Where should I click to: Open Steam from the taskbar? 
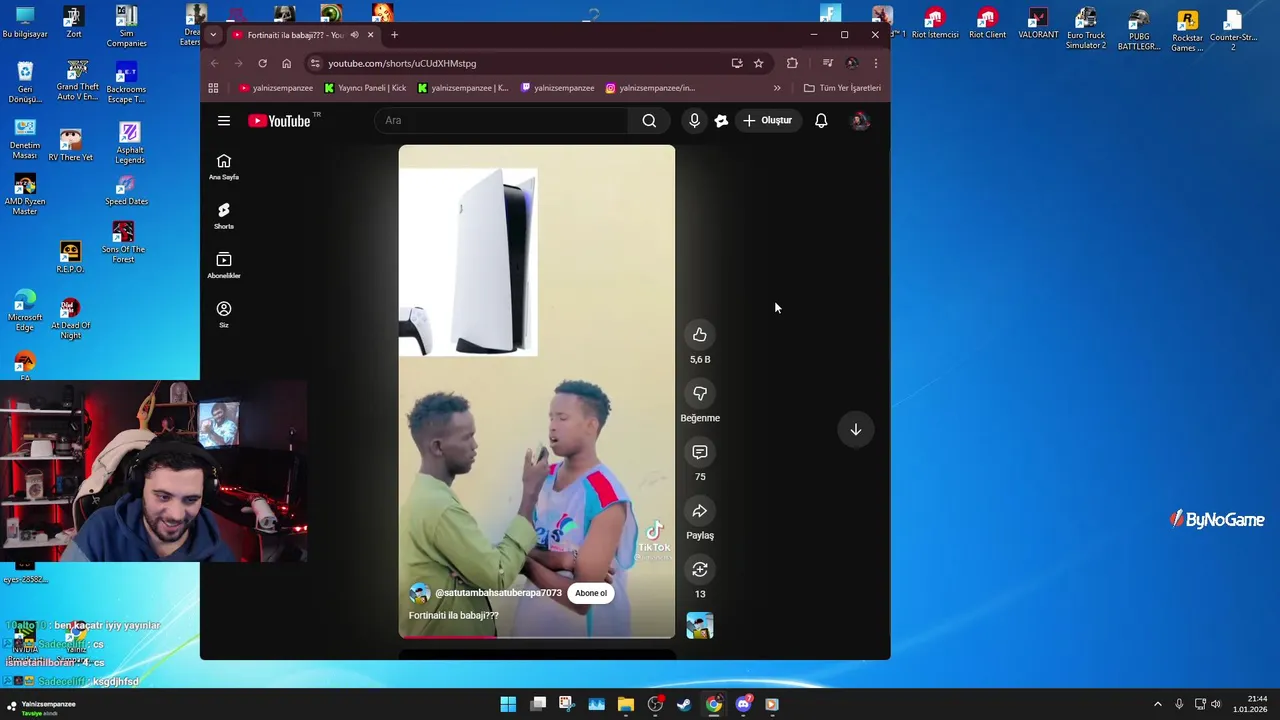click(684, 704)
